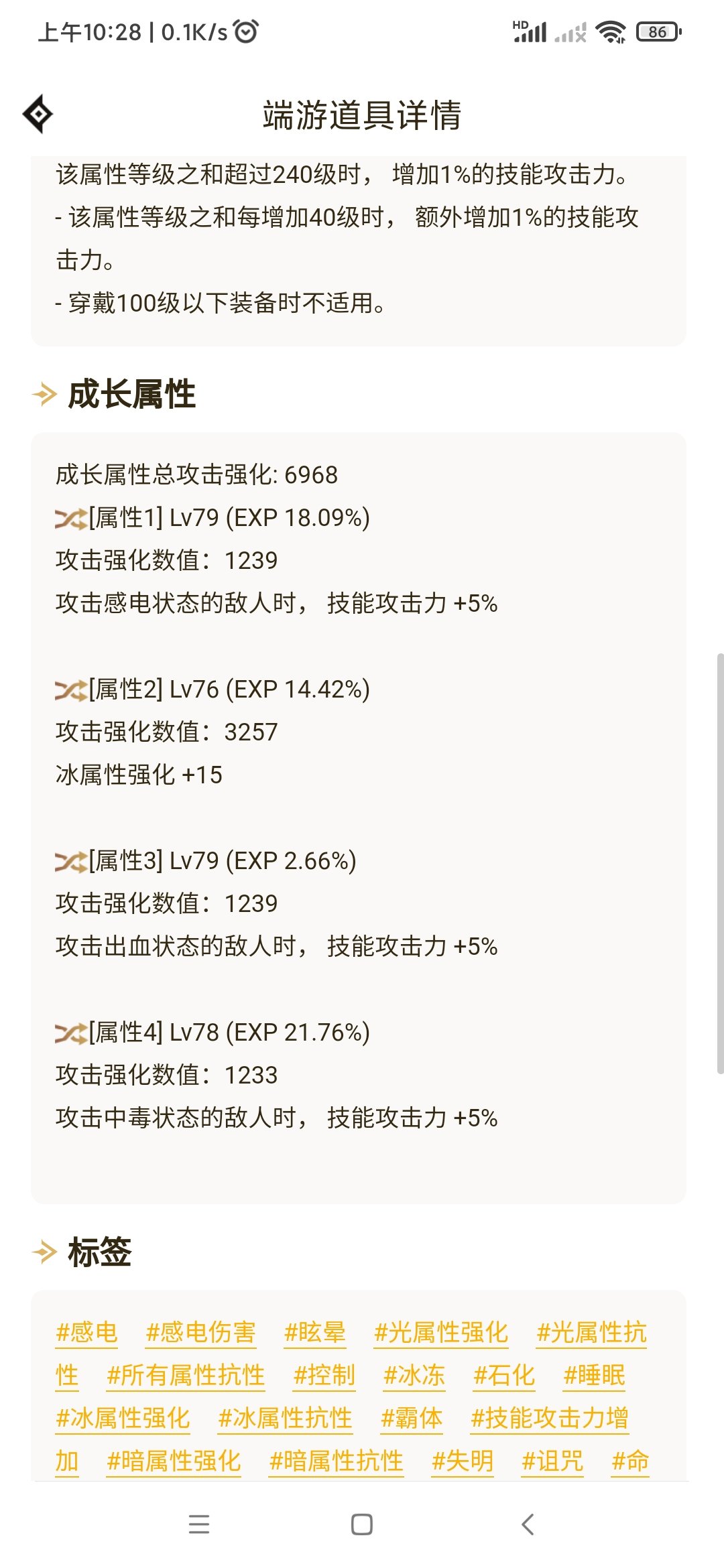
Task: Tap the arrow icon before 标签 header
Action: 44,1250
